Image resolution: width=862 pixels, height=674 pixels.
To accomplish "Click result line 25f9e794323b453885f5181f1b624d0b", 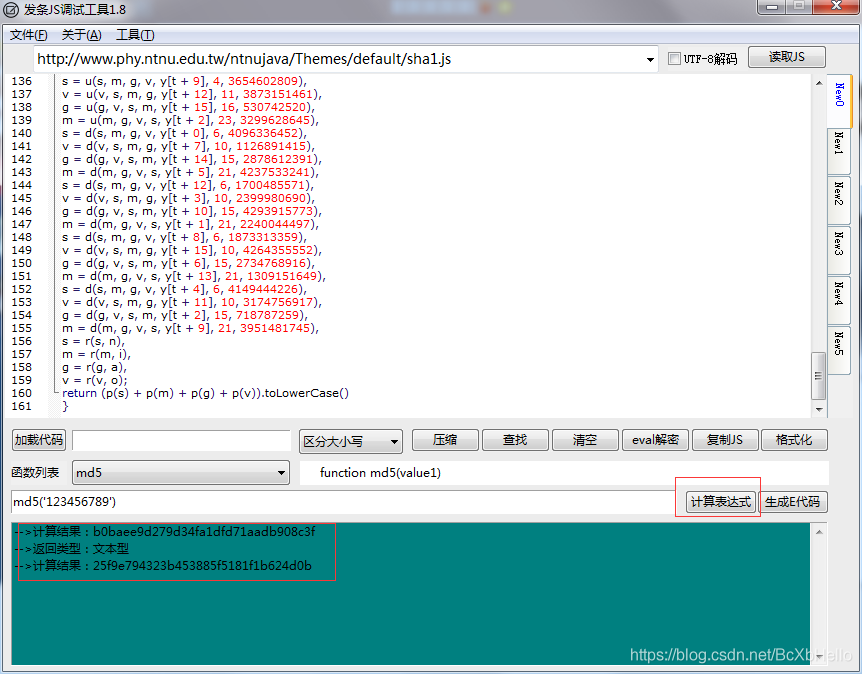I will pos(164,566).
